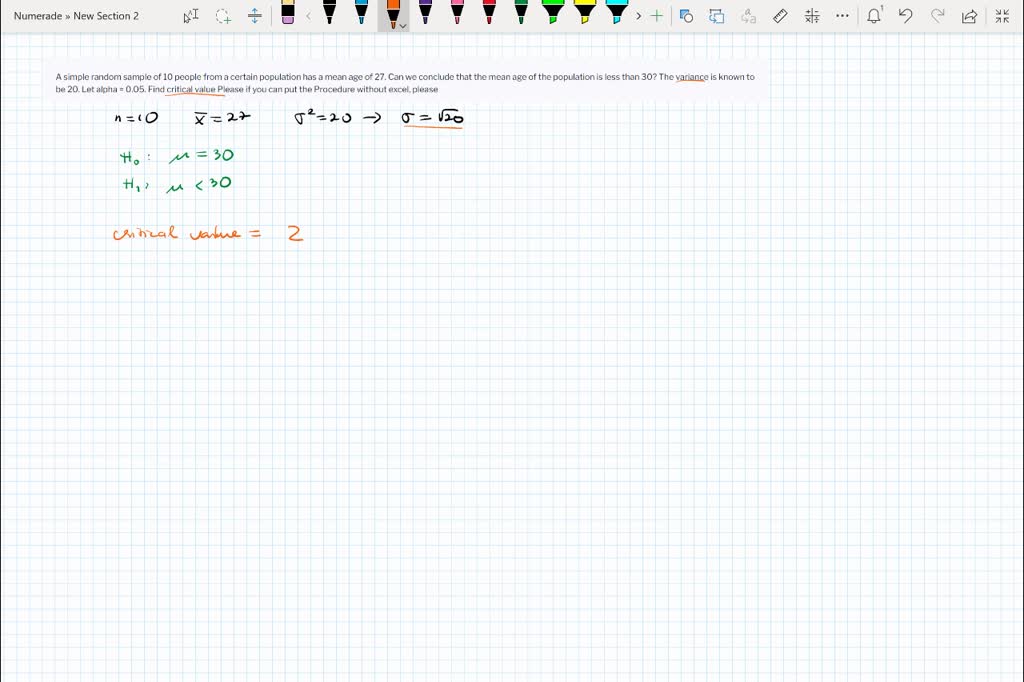1024x682 pixels.
Task: Select the purple pen
Action: [x=425, y=13]
